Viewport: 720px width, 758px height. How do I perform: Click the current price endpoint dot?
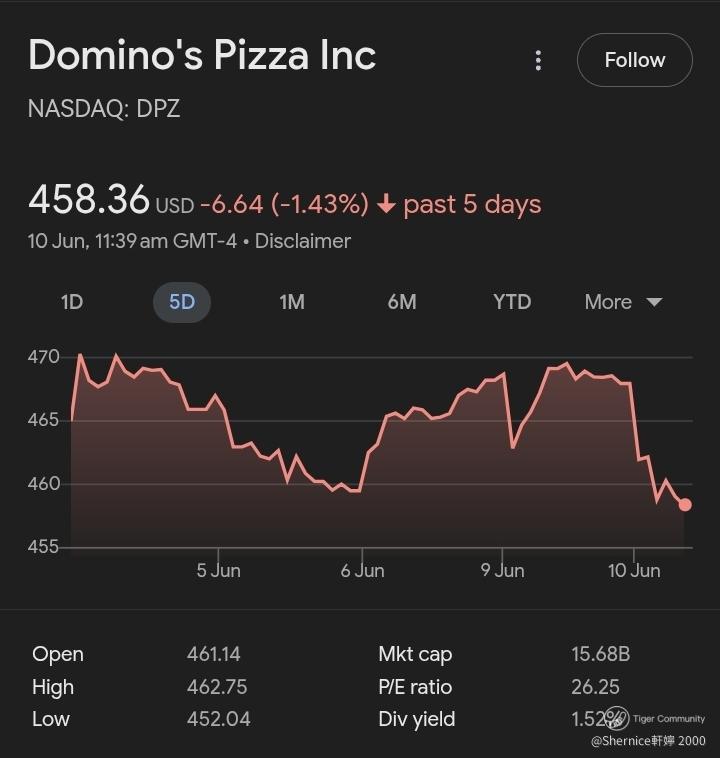(685, 505)
